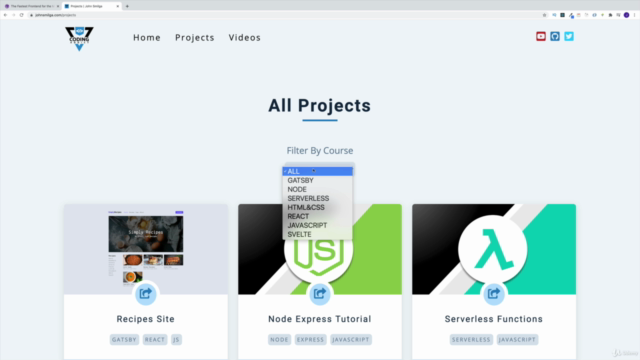Select the Projects | John Smilga tab
The height and width of the screenshot is (360, 640).
pos(92,6)
